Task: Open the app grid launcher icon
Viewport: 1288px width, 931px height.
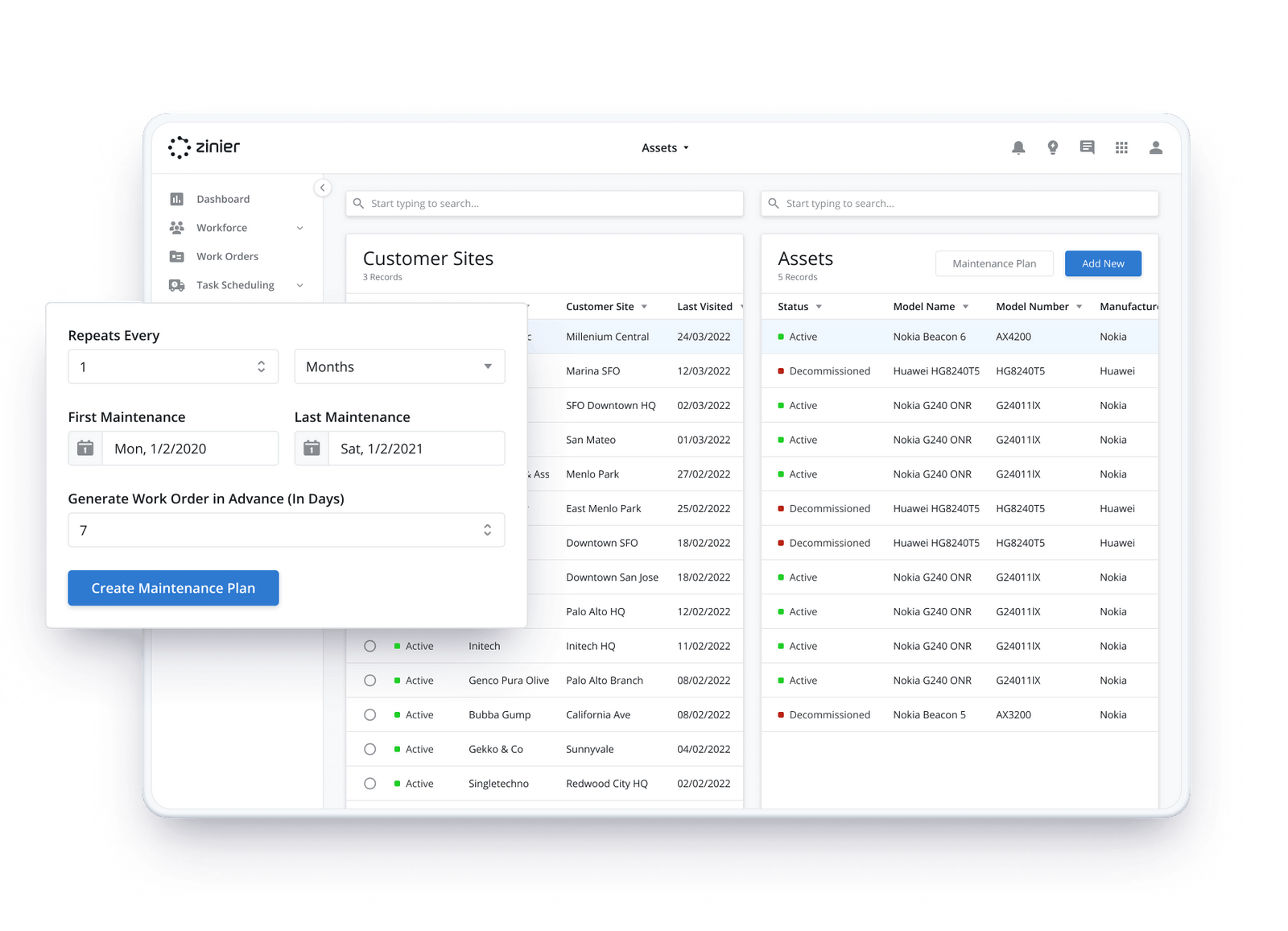Action: click(1121, 147)
